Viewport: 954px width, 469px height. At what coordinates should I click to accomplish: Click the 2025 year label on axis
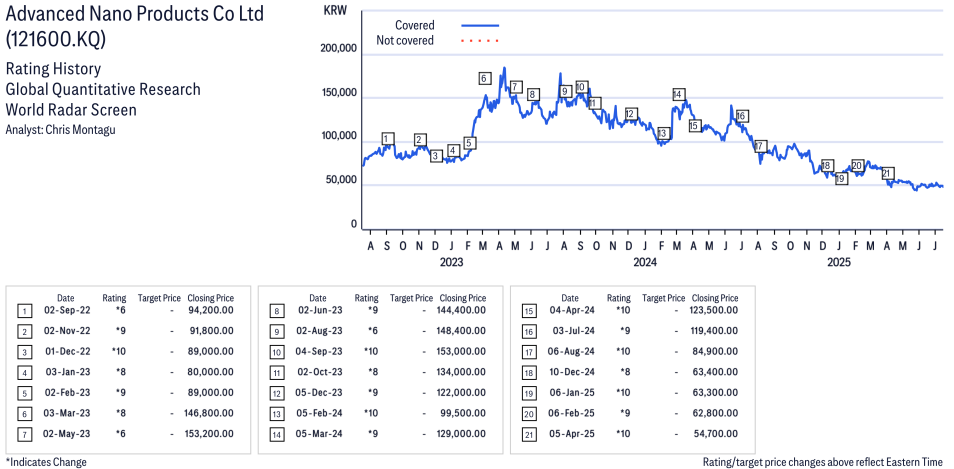pos(838,262)
